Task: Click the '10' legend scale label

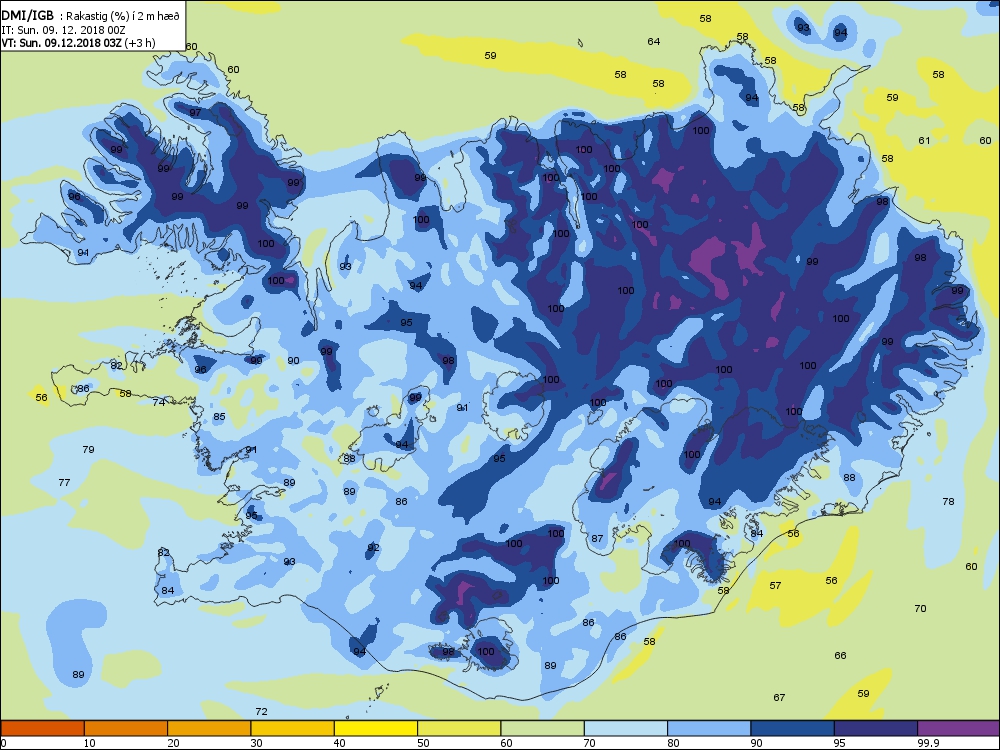Action: click(90, 743)
